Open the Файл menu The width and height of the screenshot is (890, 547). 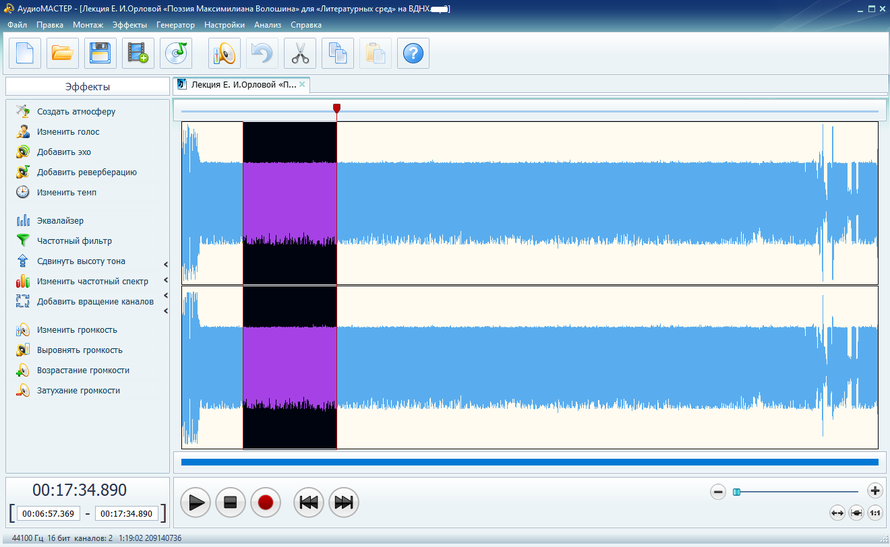pos(17,25)
